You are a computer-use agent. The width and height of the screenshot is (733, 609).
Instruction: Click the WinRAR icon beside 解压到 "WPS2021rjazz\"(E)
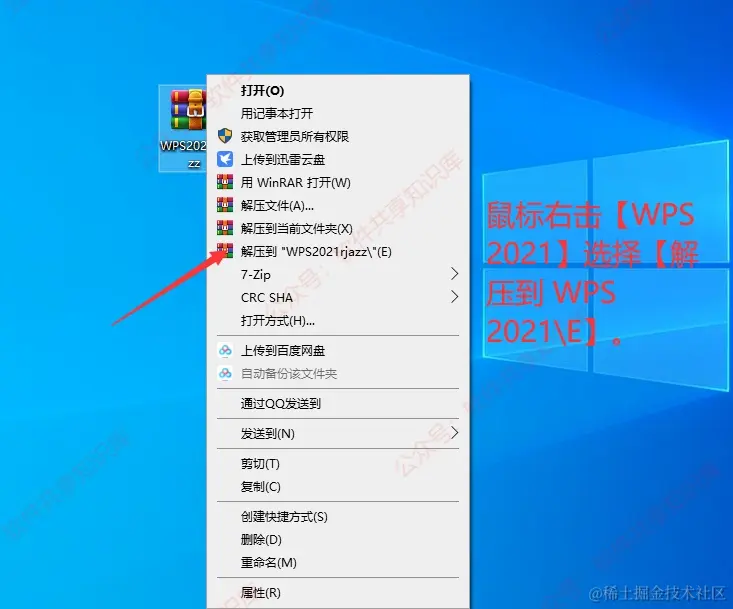point(225,251)
